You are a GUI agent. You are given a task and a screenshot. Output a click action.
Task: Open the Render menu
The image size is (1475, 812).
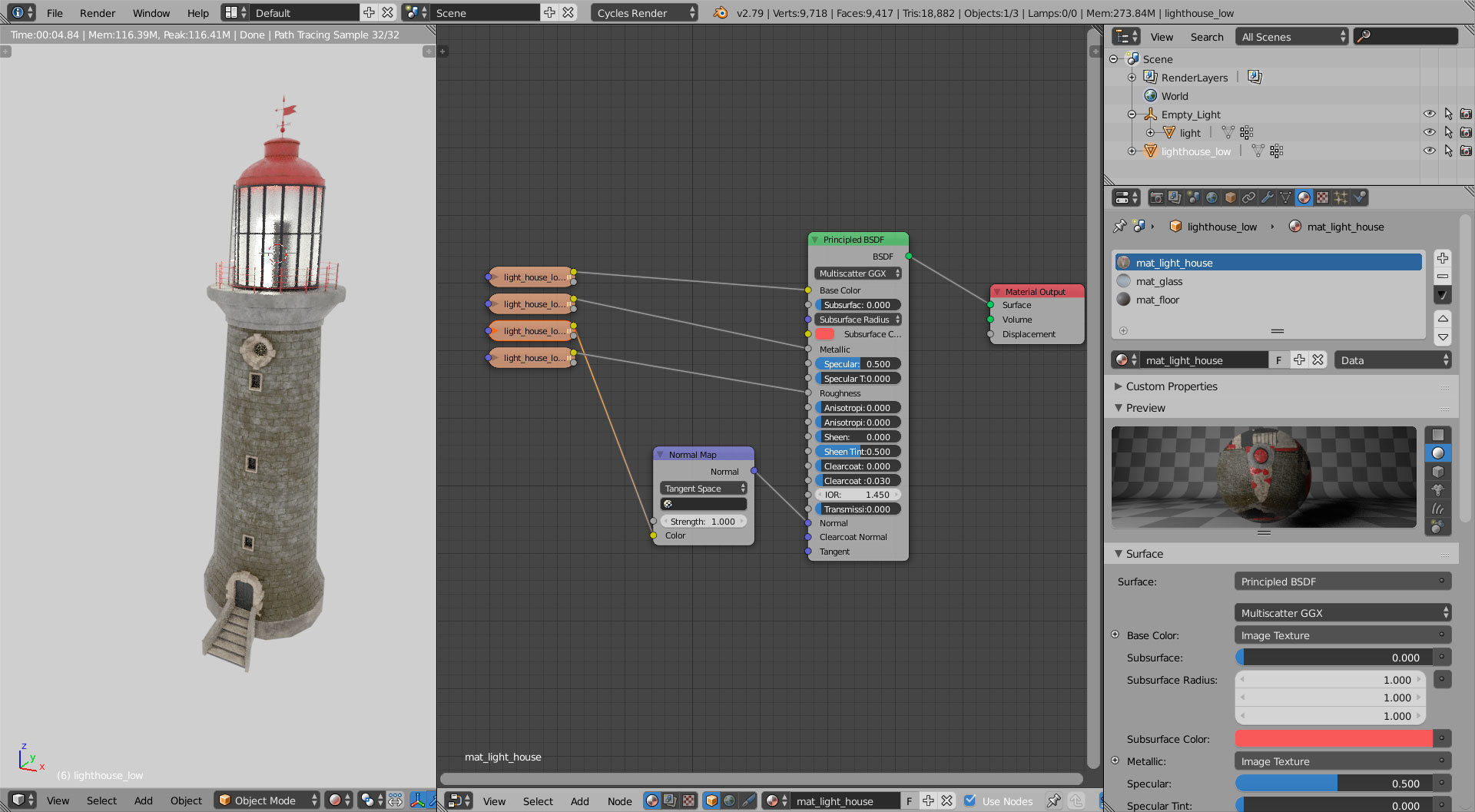tap(98, 13)
